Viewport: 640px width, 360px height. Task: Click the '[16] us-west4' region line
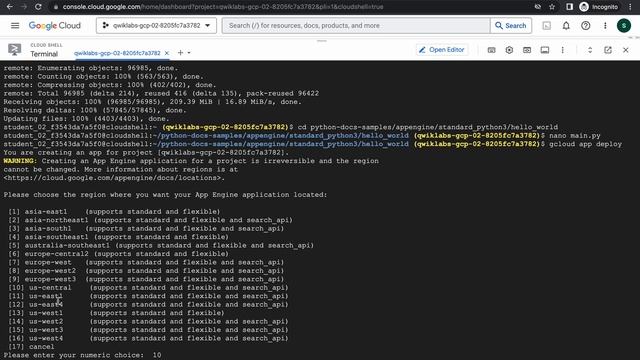coord(148,338)
